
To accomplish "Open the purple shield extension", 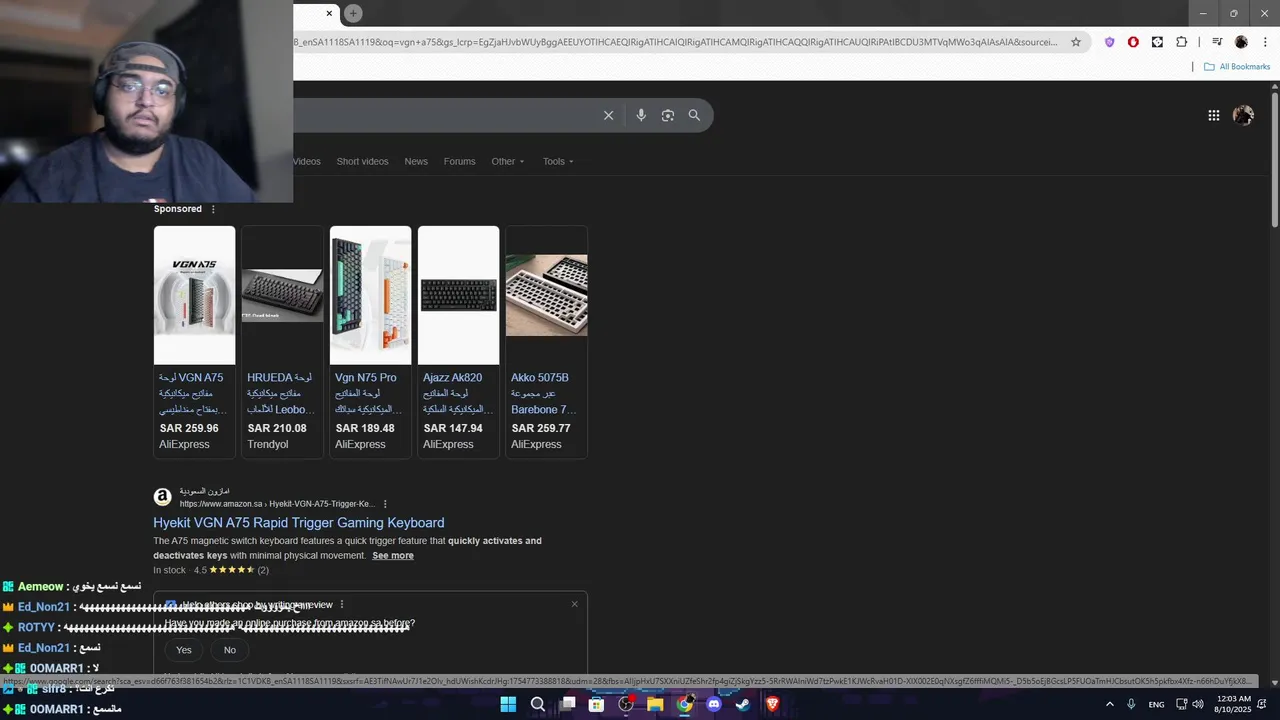I will [1109, 42].
